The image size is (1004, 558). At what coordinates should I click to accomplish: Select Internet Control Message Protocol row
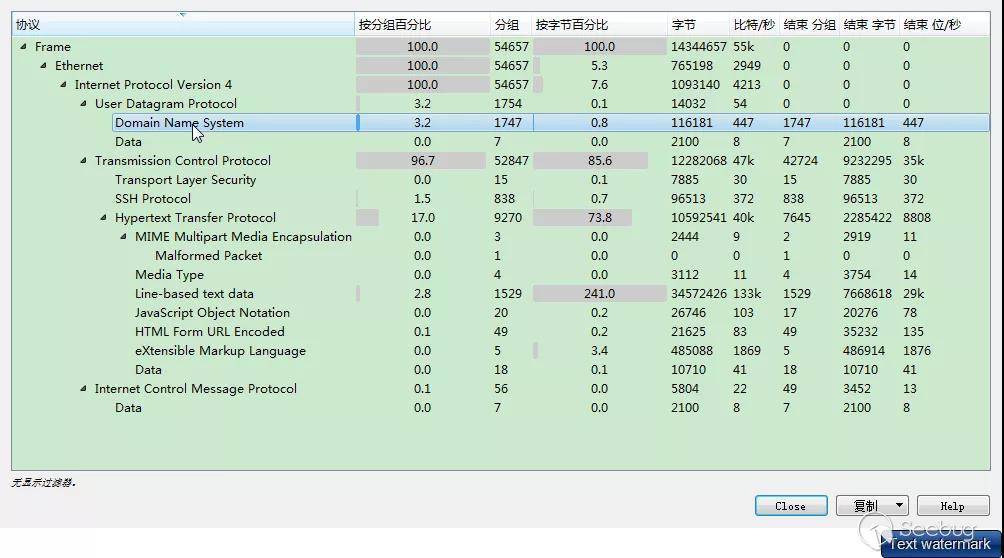coord(501,388)
